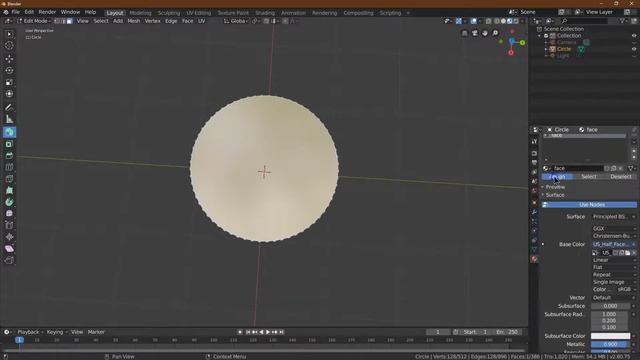Open the Mesh menu

133,21
